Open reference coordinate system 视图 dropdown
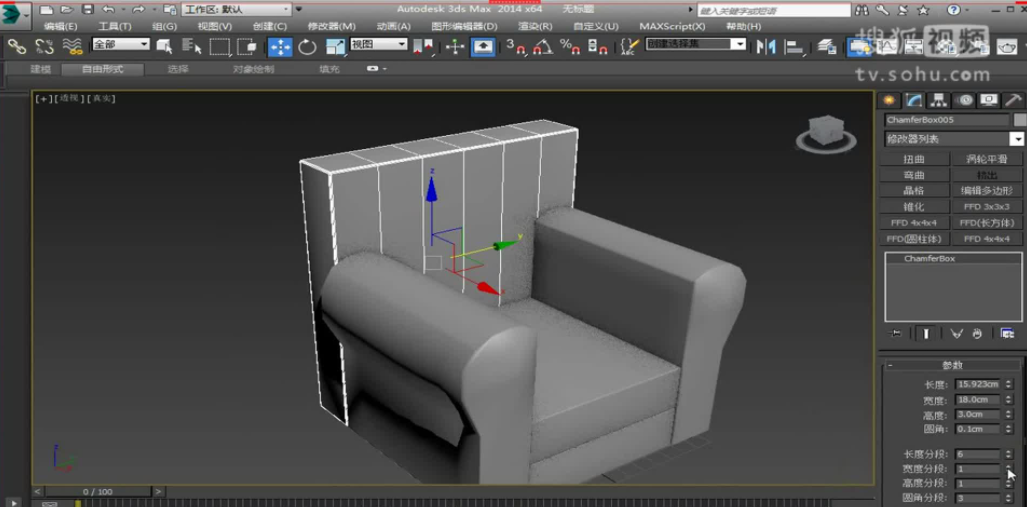Image resolution: width=1027 pixels, height=507 pixels. (x=379, y=44)
